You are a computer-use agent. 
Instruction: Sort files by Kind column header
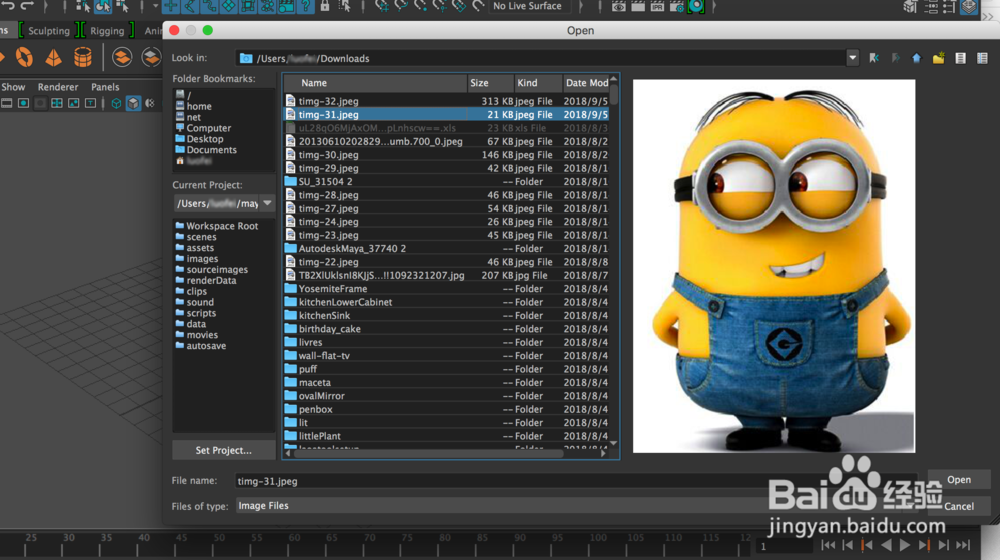(538, 83)
